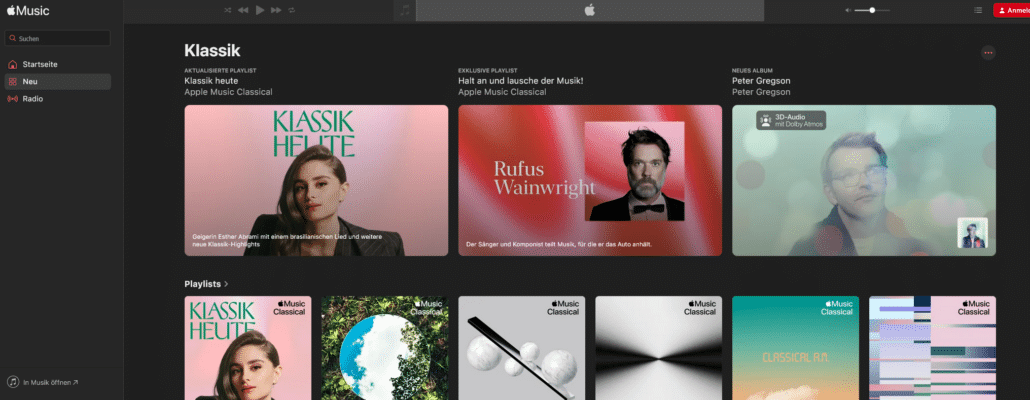
Task: Open the Classical A.M. playlist cover
Action: coord(795,348)
